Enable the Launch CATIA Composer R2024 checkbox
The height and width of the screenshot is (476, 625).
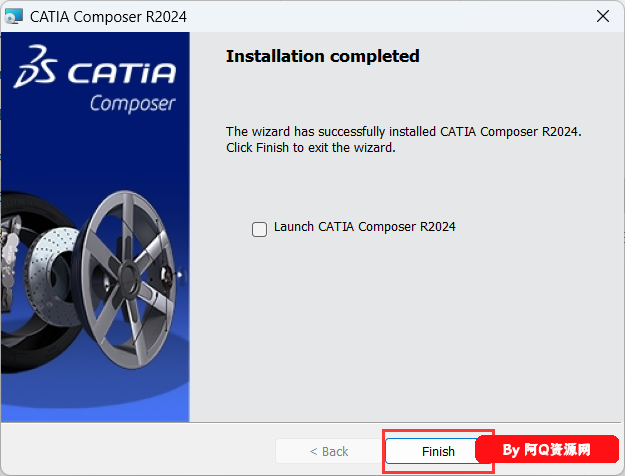coord(259,229)
